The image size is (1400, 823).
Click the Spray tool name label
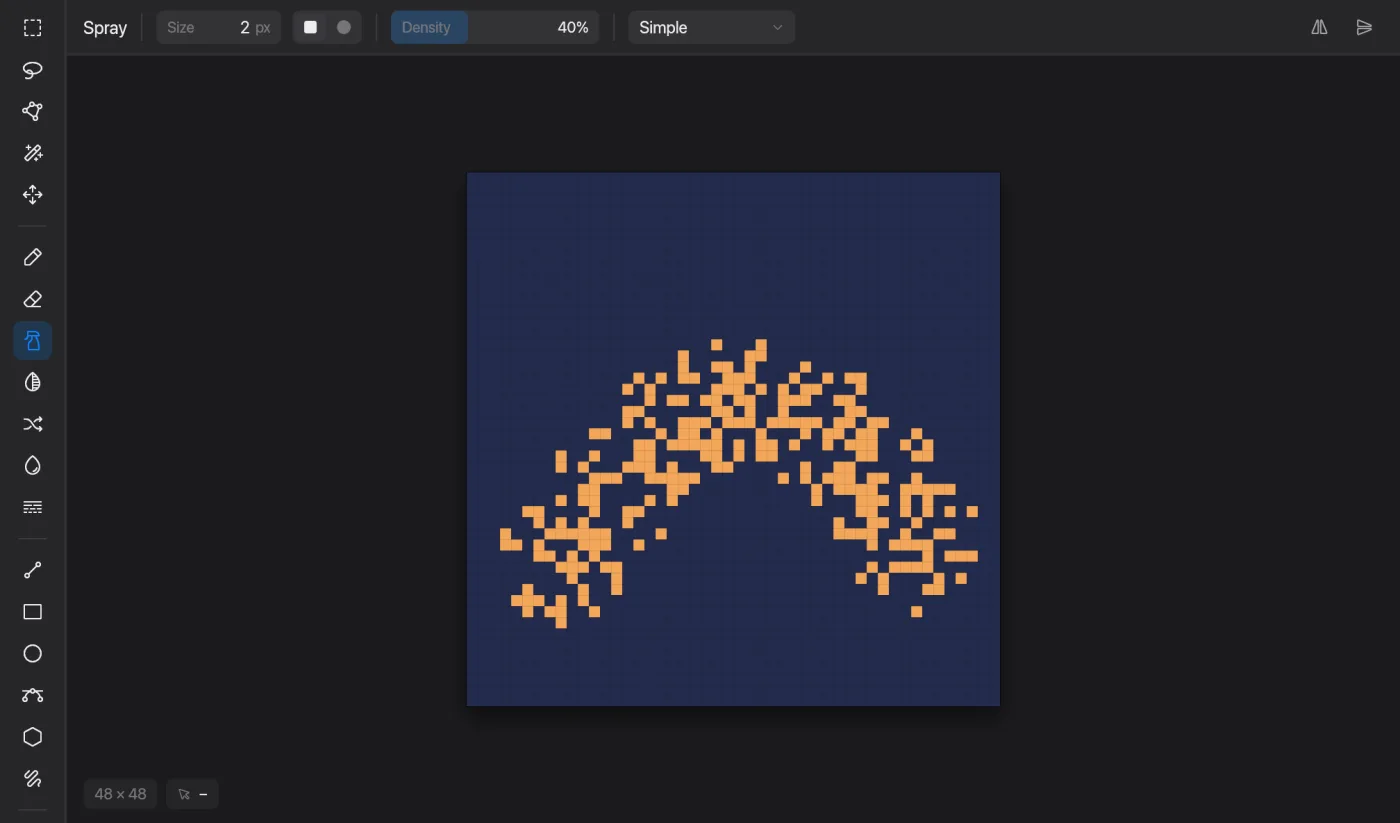pos(105,28)
